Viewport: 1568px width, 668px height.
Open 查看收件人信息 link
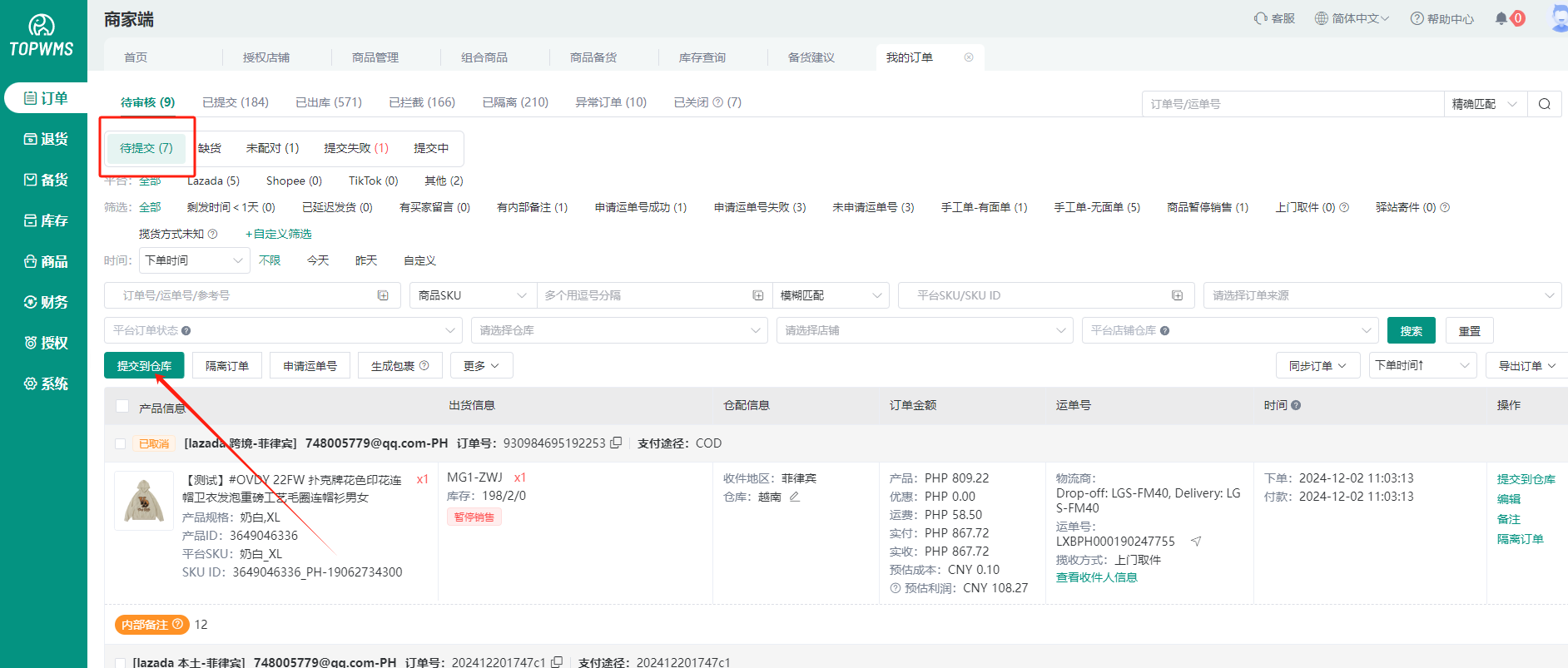coord(1097,577)
